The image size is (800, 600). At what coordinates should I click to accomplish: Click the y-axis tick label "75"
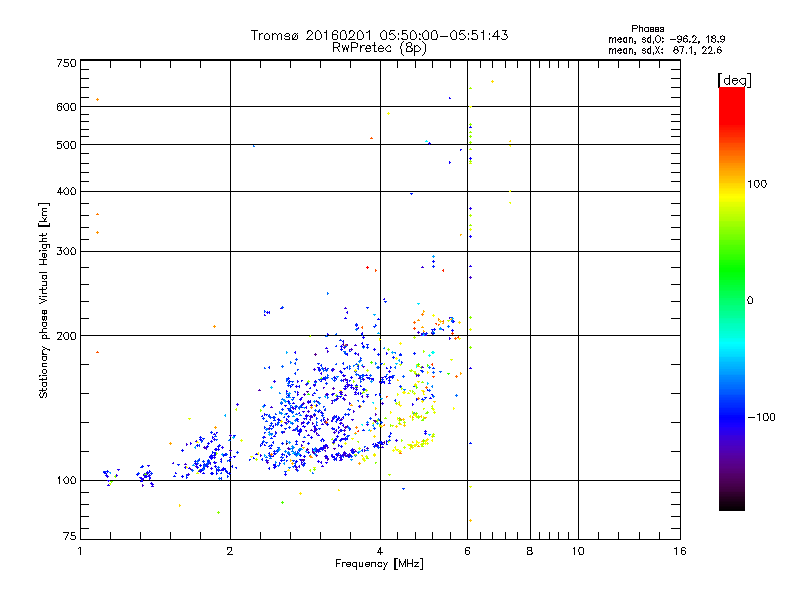pyautogui.click(x=70, y=536)
